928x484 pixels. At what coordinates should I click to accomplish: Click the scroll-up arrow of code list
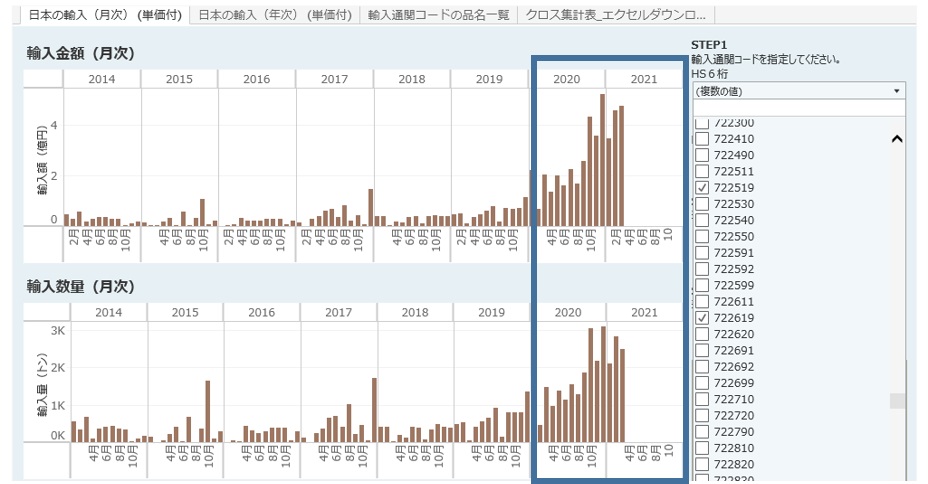tap(897, 139)
